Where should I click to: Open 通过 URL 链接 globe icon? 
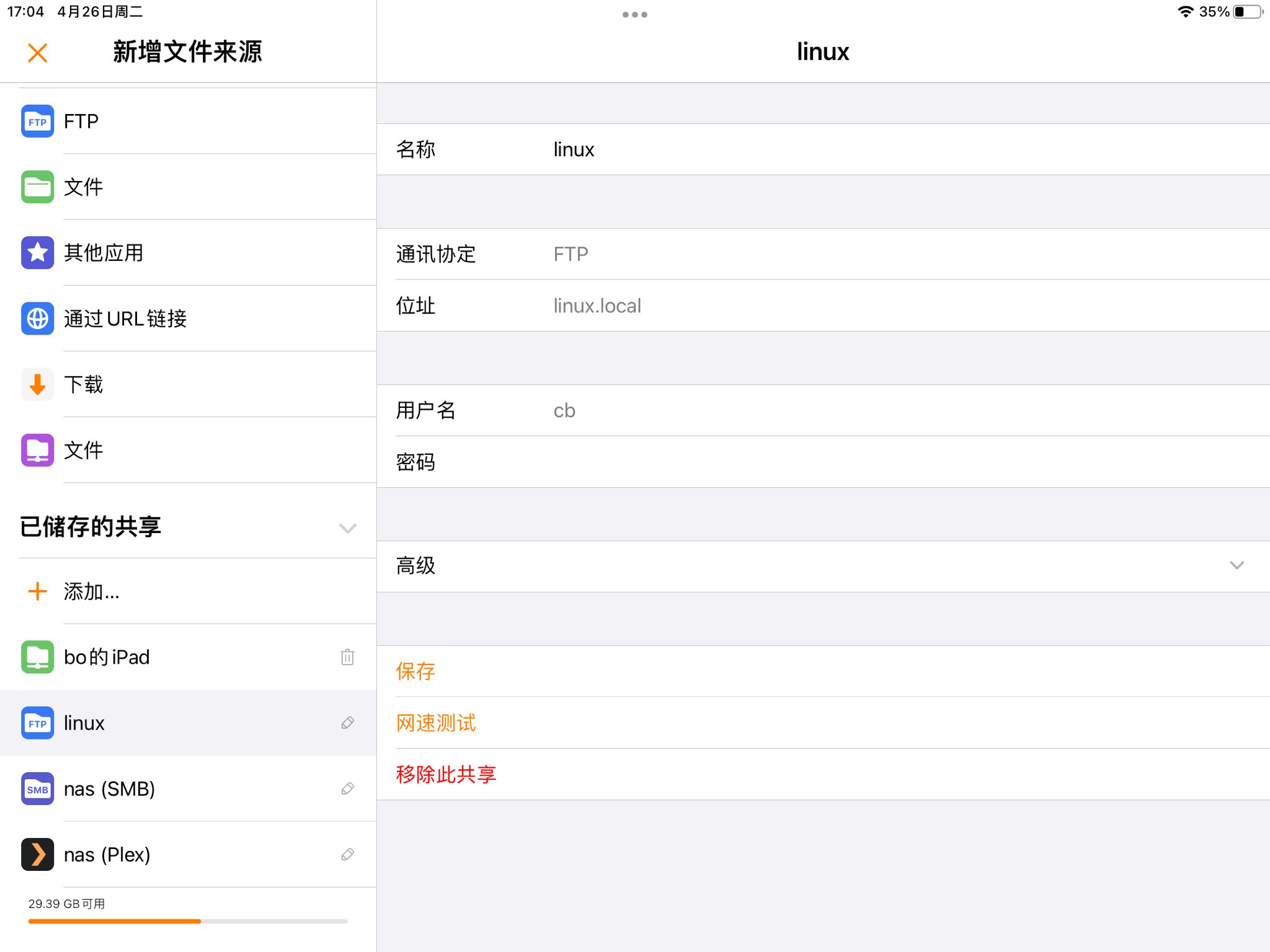[37, 319]
